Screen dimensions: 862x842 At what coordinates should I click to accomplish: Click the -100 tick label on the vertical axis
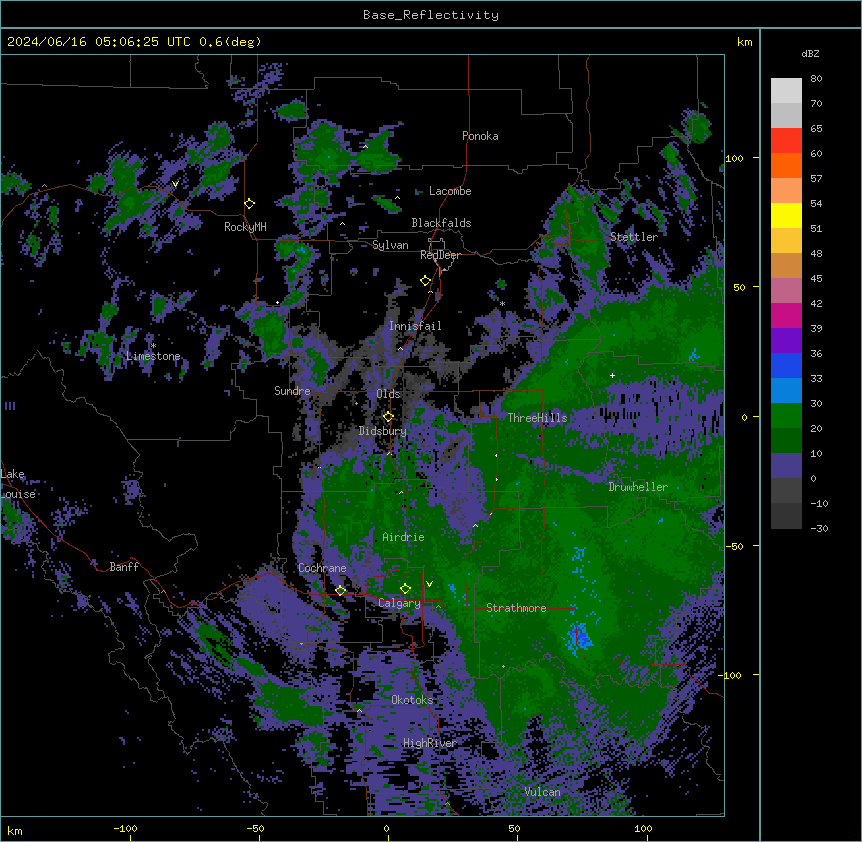pos(731,675)
